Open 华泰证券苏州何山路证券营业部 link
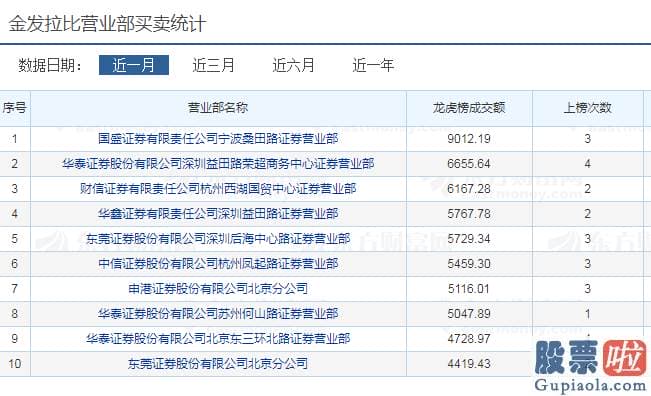The width and height of the screenshot is (651, 396). click(218, 313)
